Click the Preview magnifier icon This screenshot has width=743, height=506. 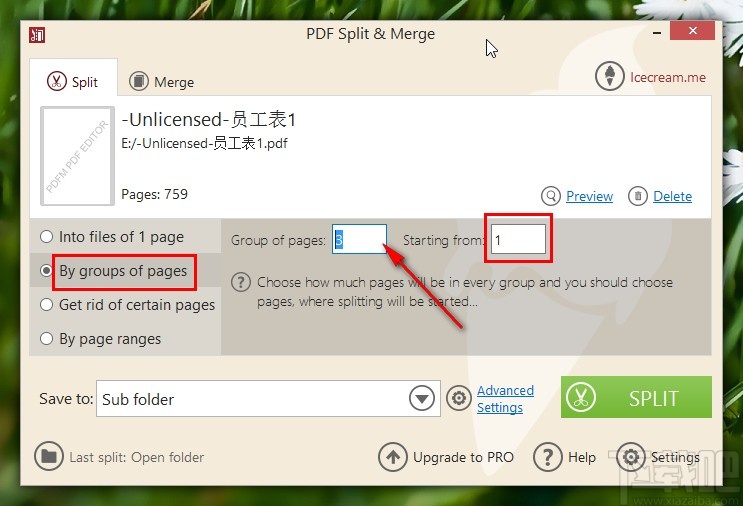551,196
